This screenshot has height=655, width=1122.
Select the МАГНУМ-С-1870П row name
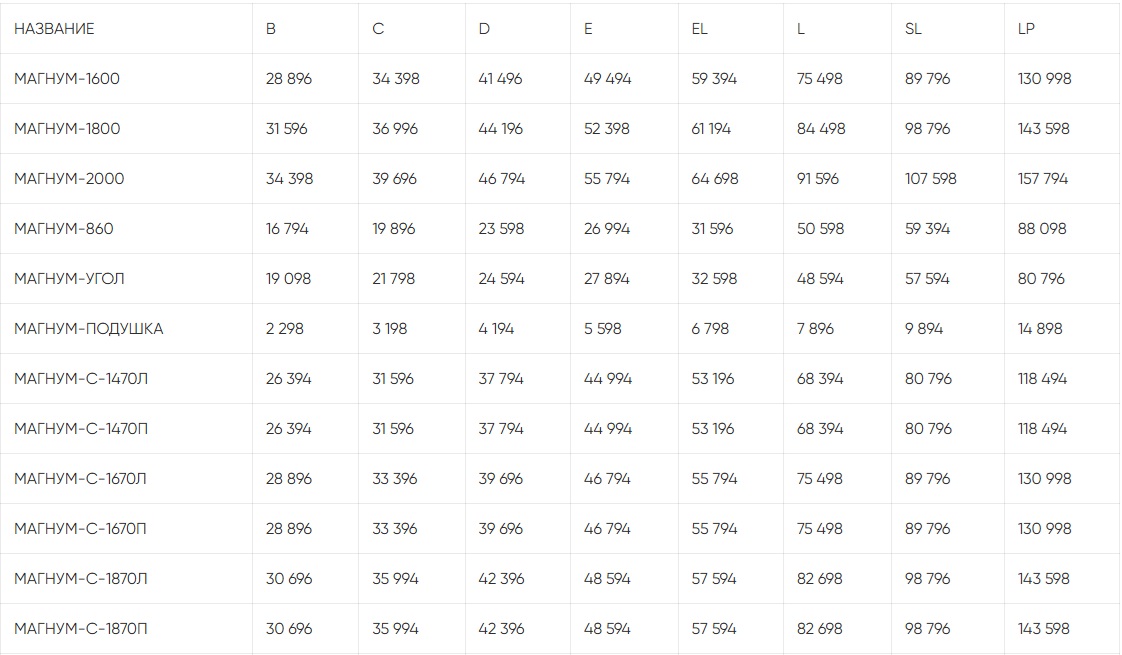(80, 629)
